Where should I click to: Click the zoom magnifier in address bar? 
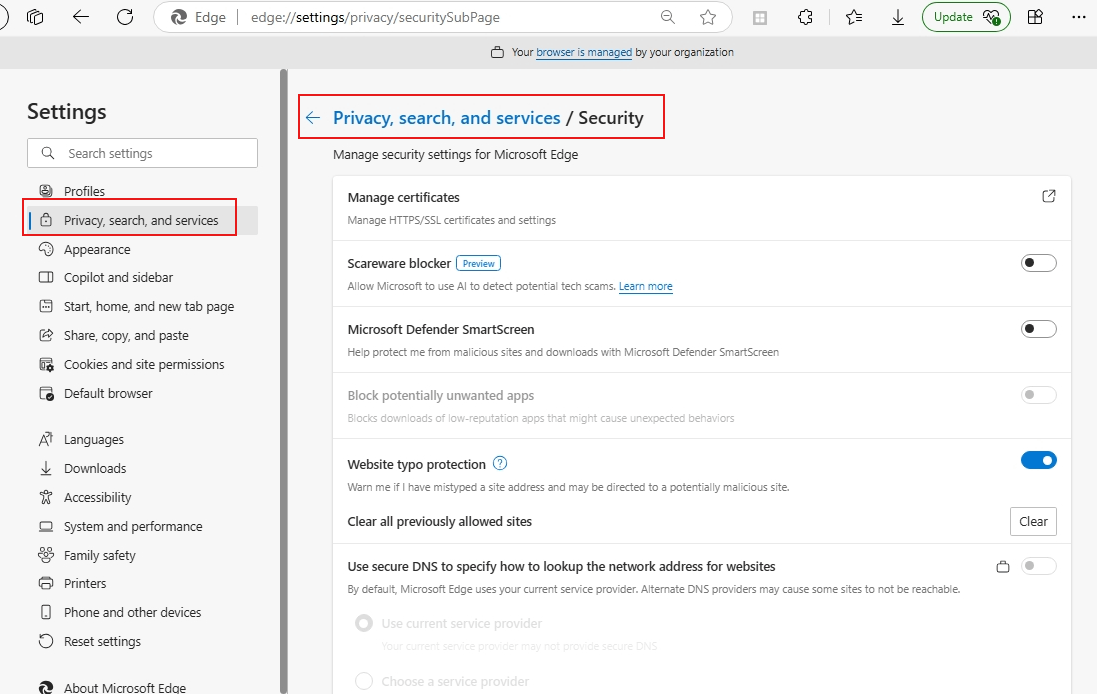point(668,17)
